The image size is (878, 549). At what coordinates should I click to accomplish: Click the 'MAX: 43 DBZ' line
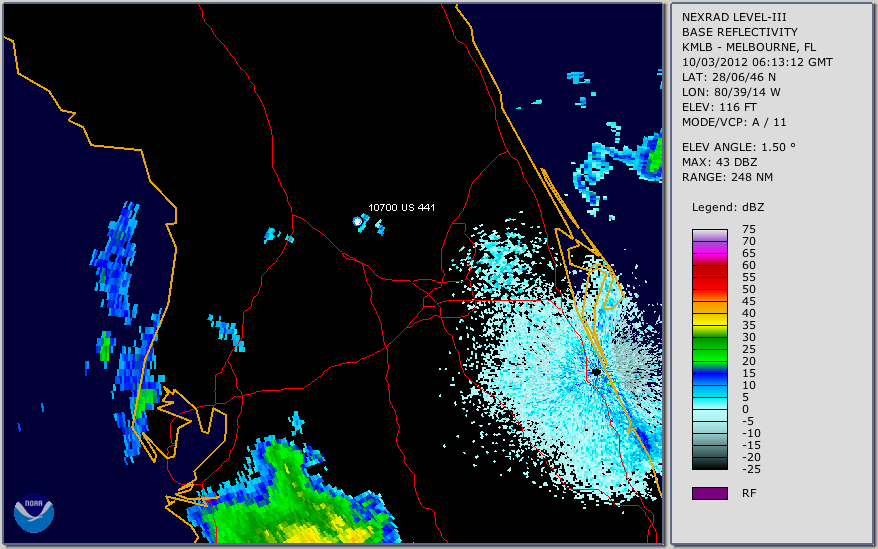pos(719,162)
